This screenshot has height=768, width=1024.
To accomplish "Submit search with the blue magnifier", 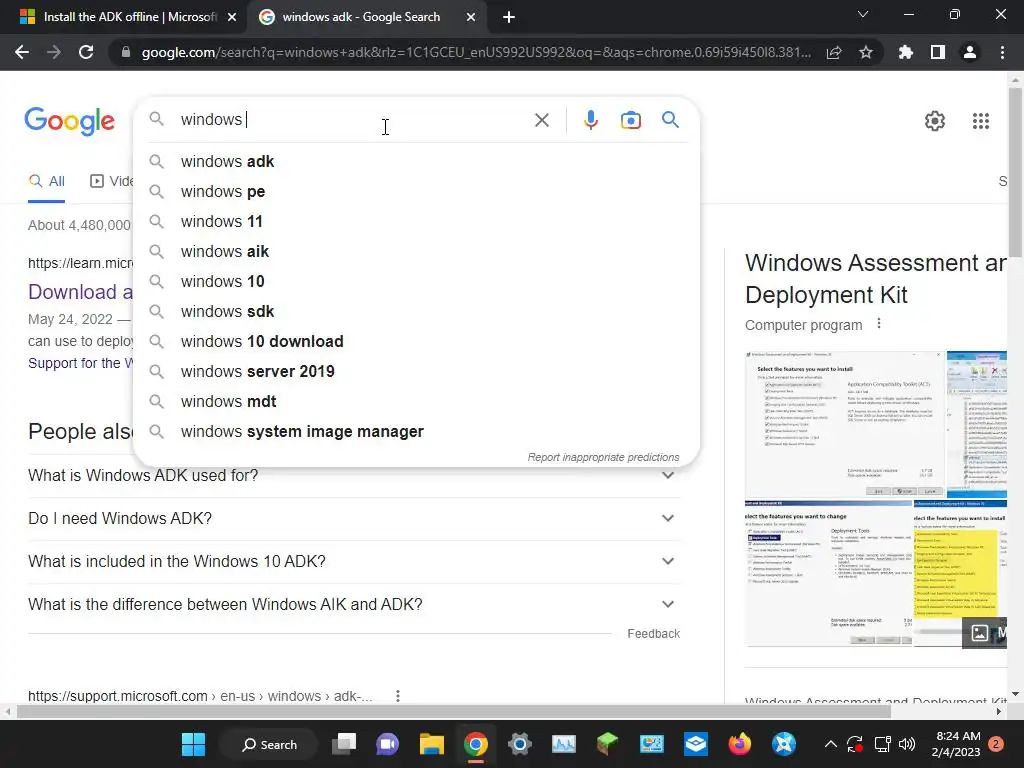I will click(670, 120).
